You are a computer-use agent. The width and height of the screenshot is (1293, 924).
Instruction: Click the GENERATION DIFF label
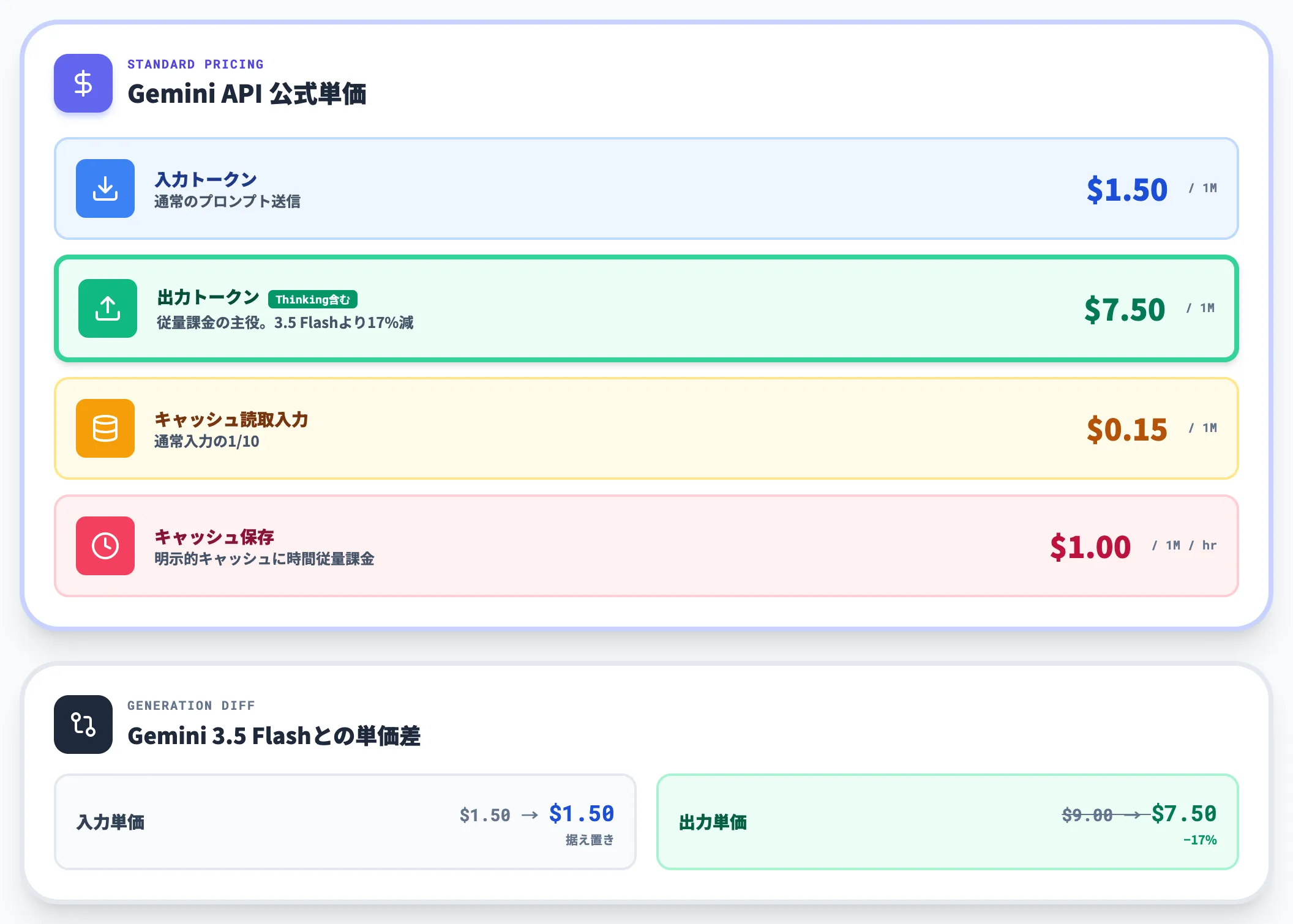[x=191, y=706]
